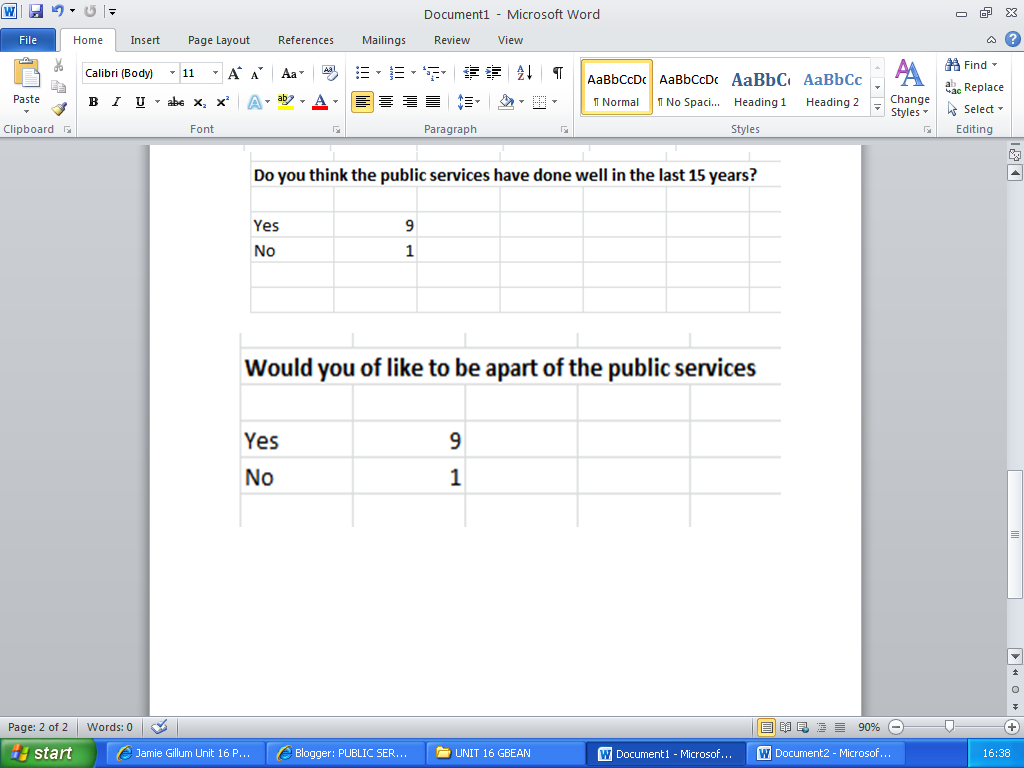Switch to the Review tab

click(452, 40)
